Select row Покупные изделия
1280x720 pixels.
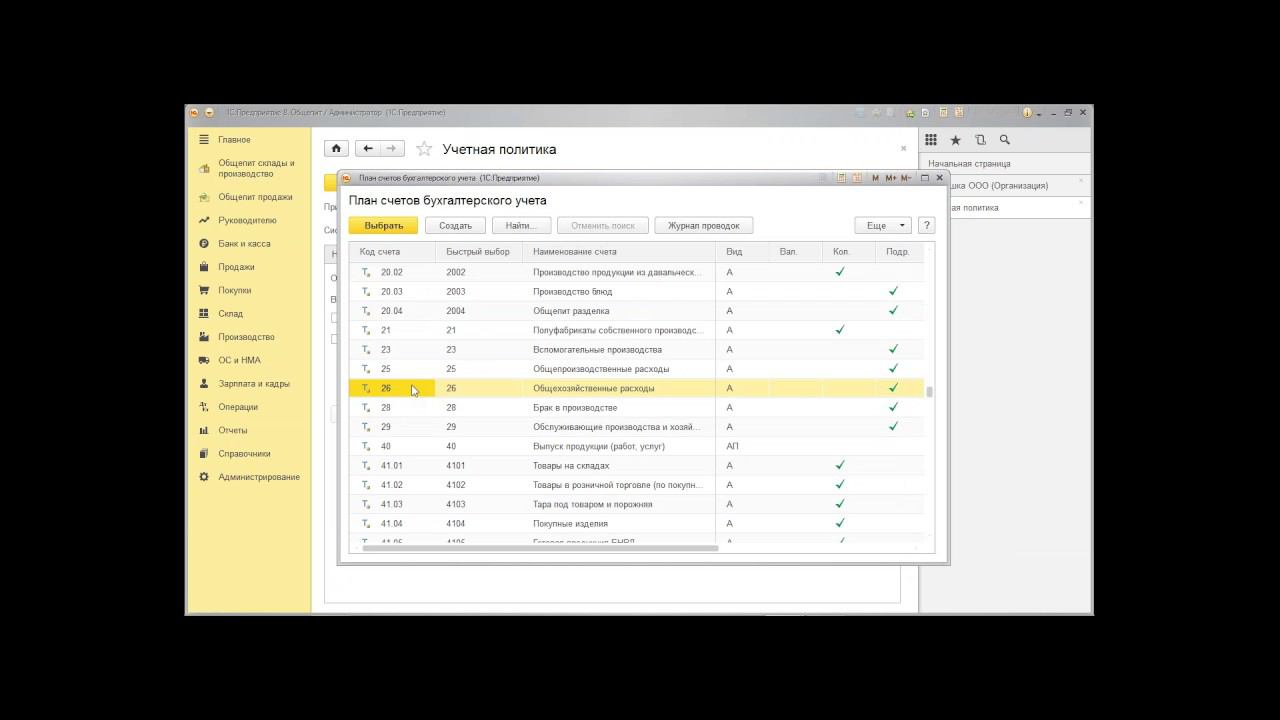click(636, 524)
